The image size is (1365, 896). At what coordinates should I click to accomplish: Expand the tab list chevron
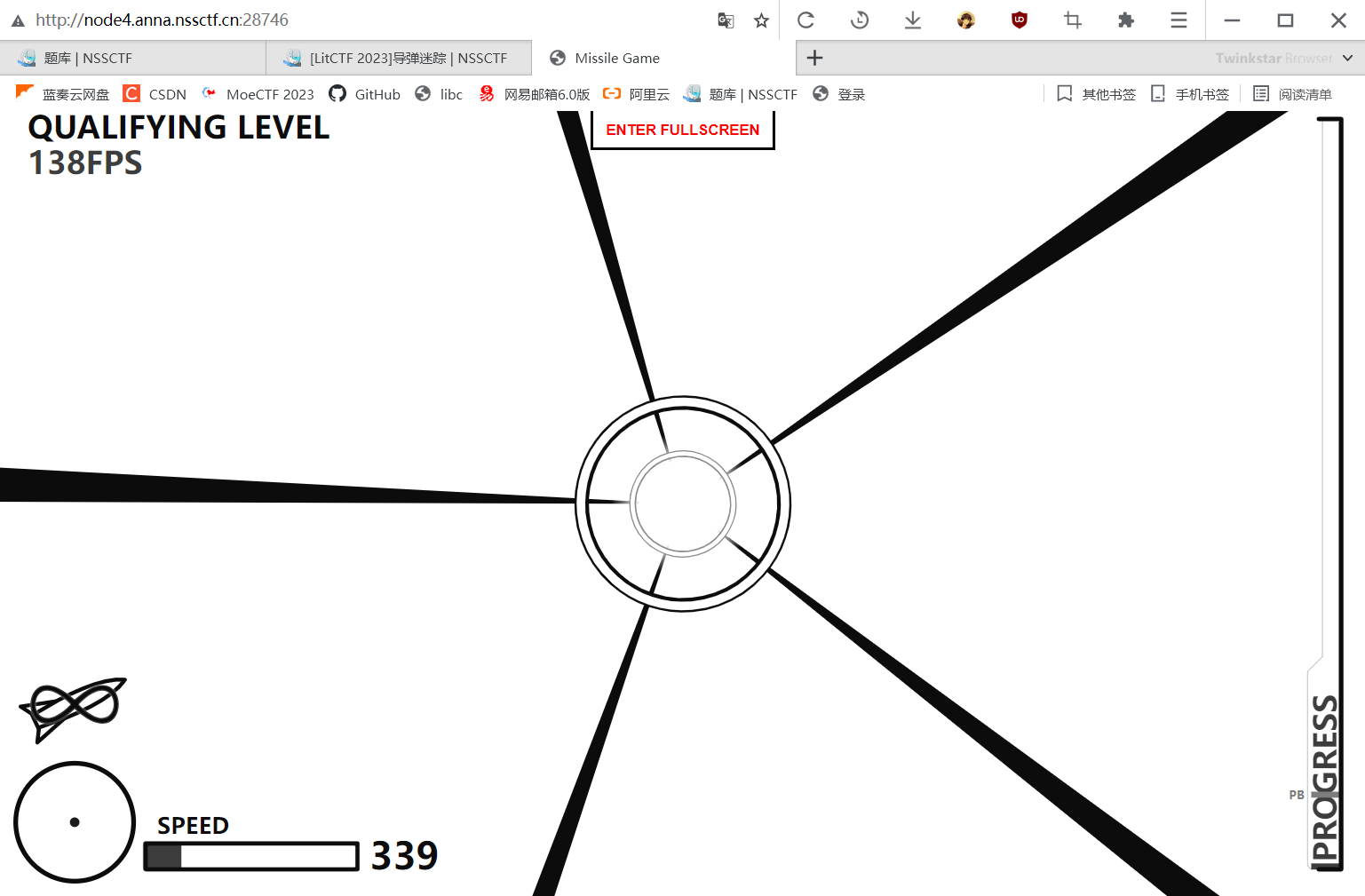[1347, 58]
